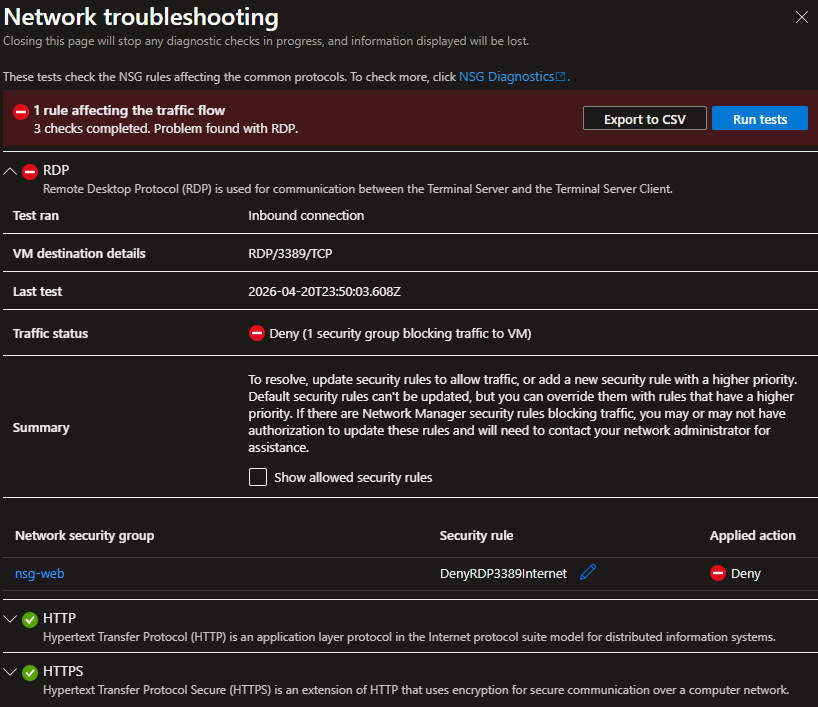
Task: Click the red deny icon next to RDP
Action: click(30, 171)
